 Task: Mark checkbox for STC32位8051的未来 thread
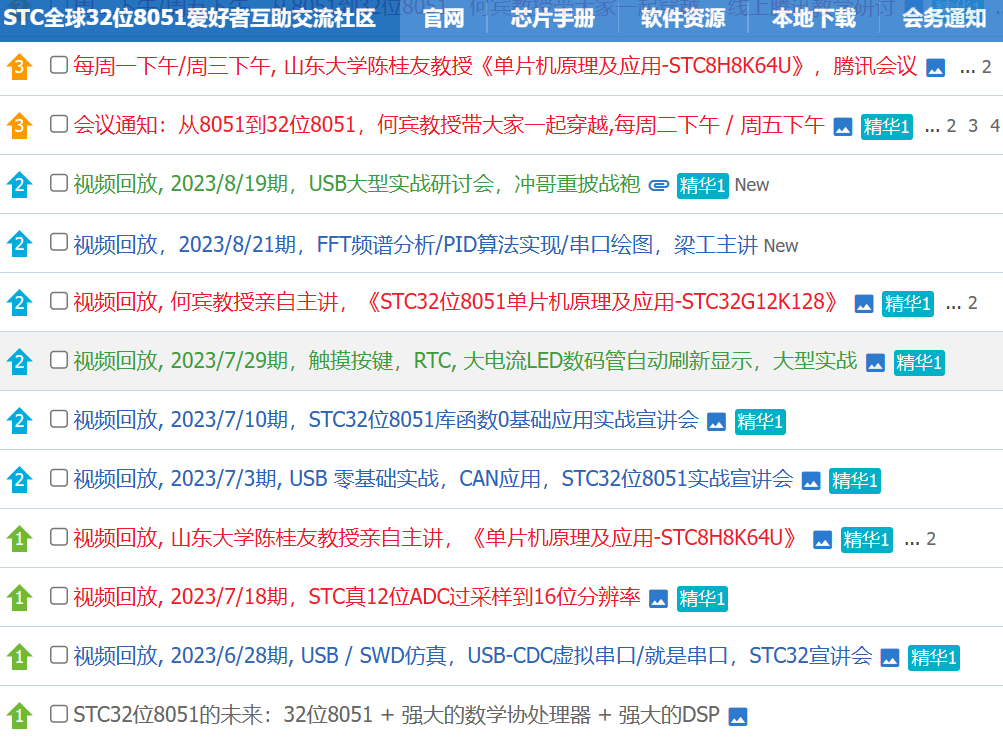click(59, 713)
